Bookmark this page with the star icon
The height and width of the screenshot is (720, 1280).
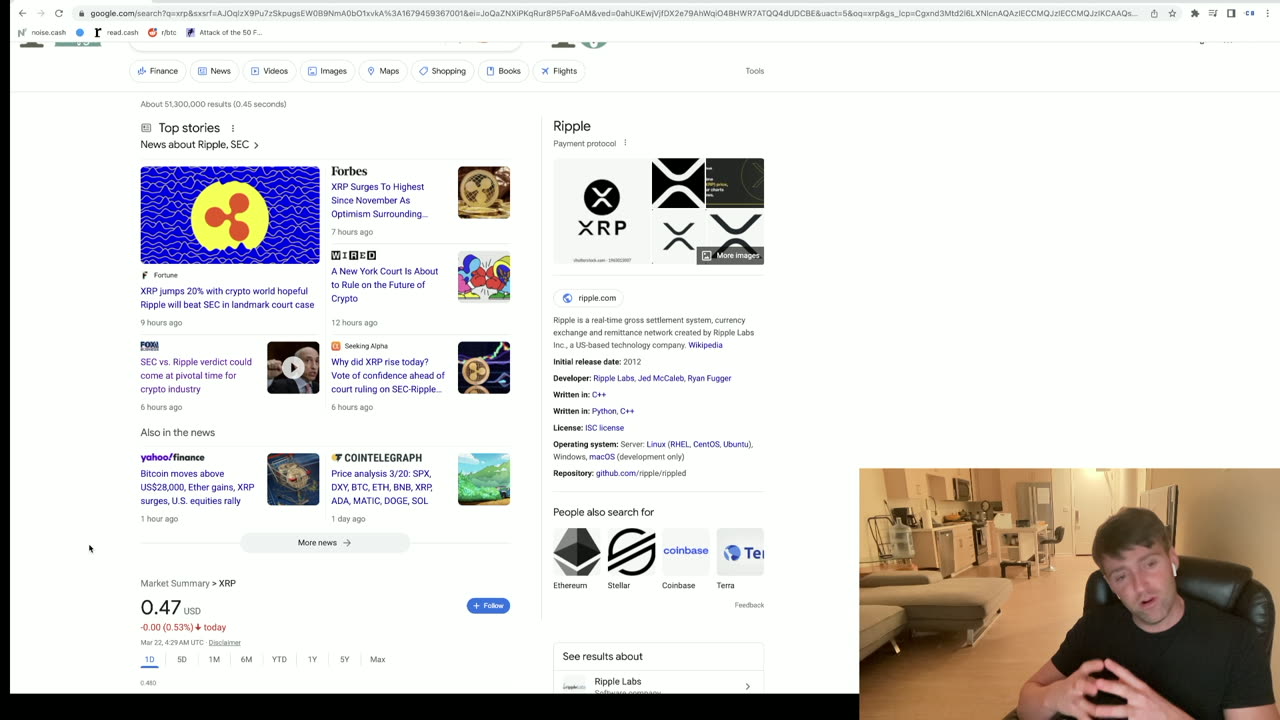pos(1172,13)
